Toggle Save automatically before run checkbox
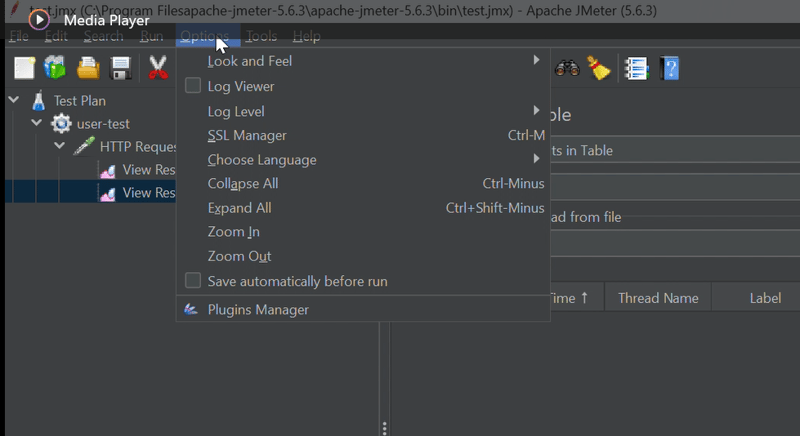 193,280
